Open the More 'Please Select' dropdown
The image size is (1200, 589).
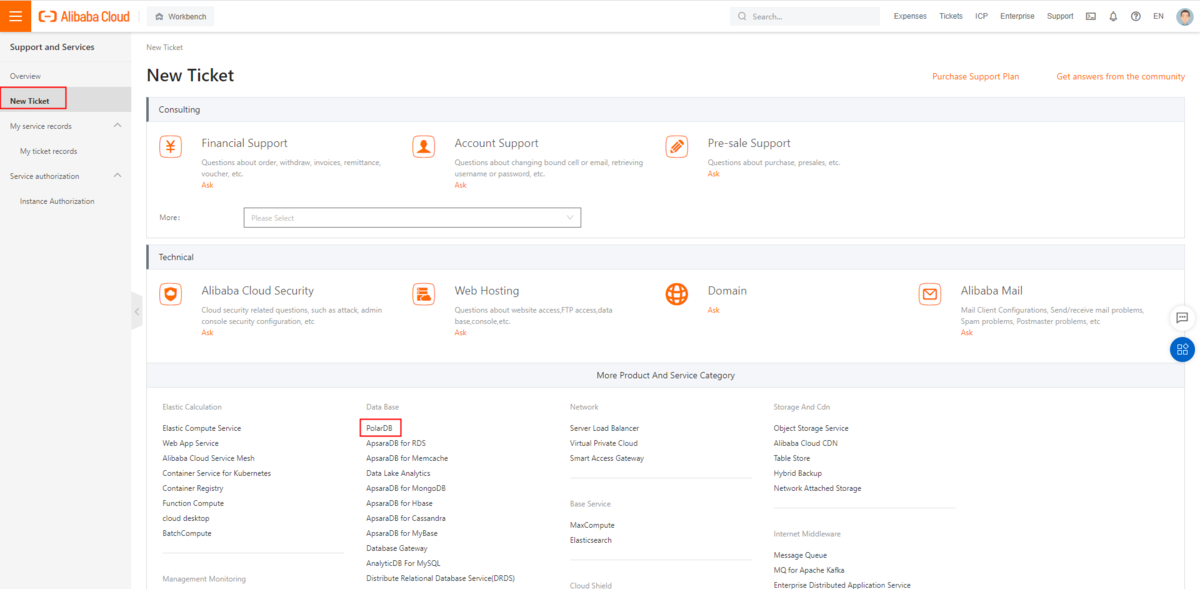(412, 218)
